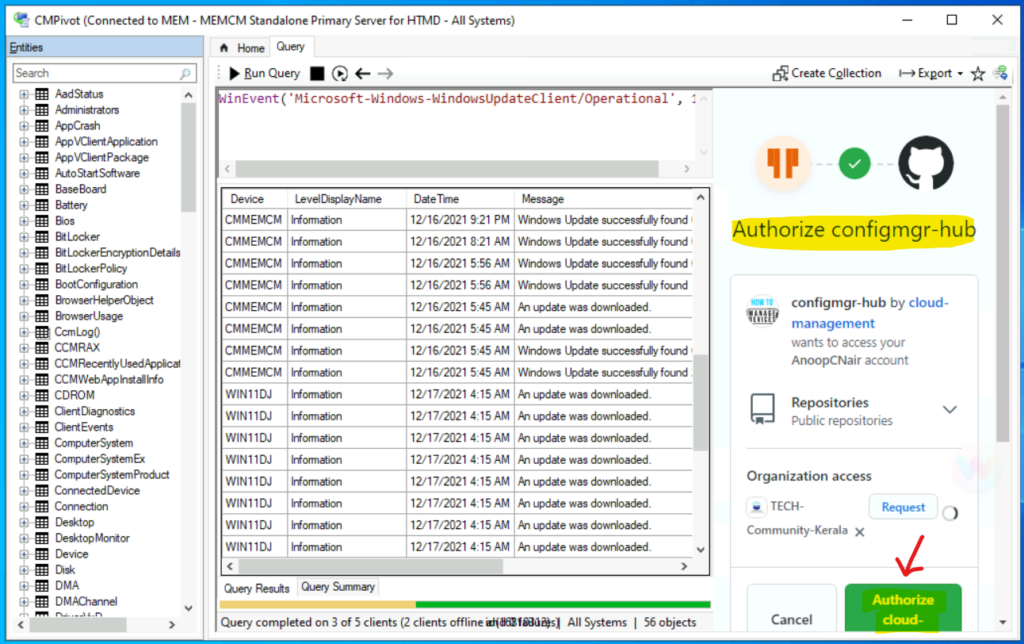Click the favorites star icon

pos(978,73)
